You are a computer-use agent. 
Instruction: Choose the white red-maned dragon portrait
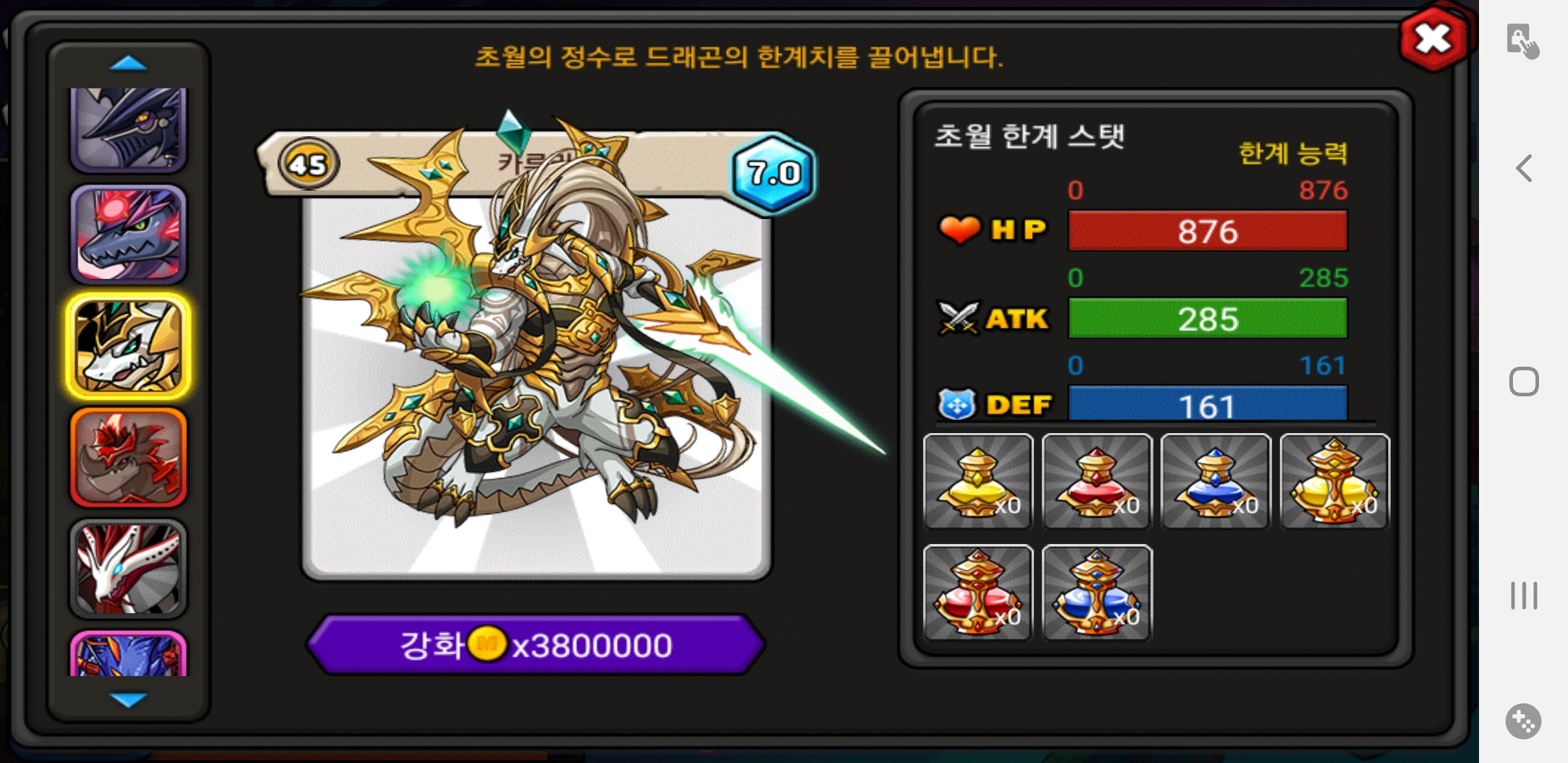[129, 569]
